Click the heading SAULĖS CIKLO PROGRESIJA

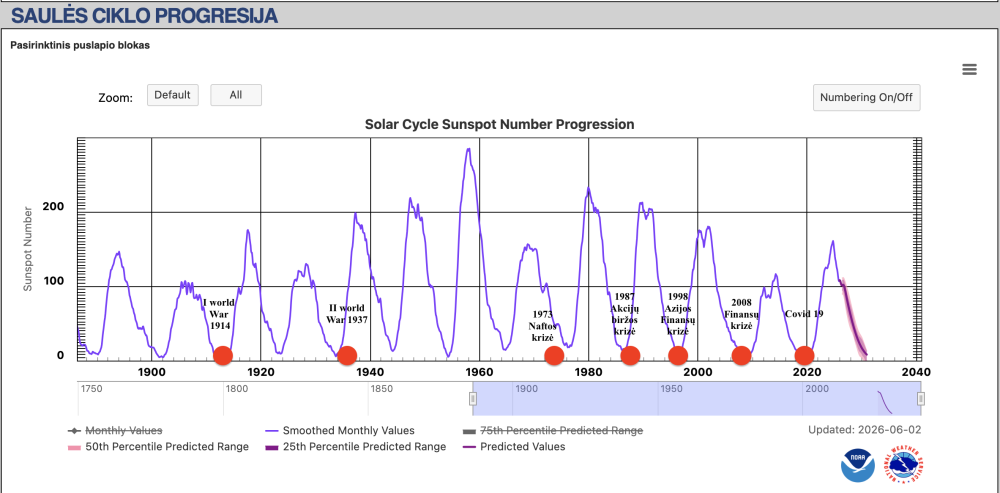144,16
